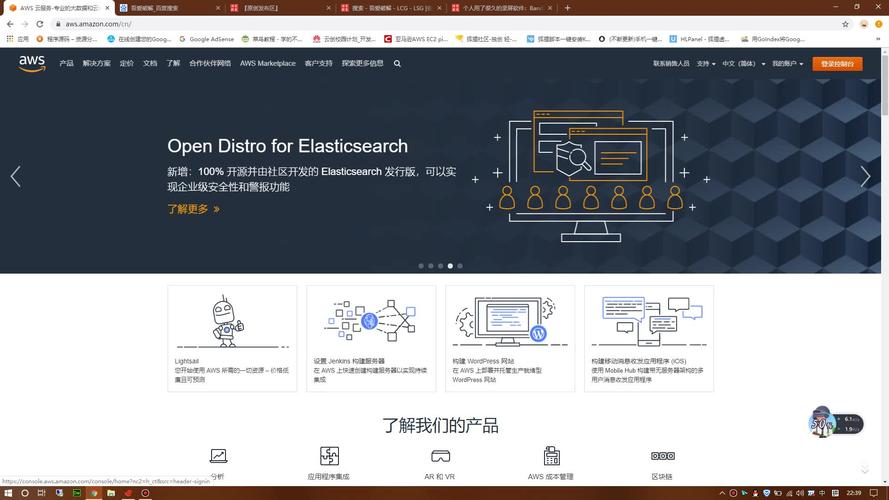Screen dimensions: 889x500
Task: Click the taskbar clock showing 22:39
Action: click(854, 493)
